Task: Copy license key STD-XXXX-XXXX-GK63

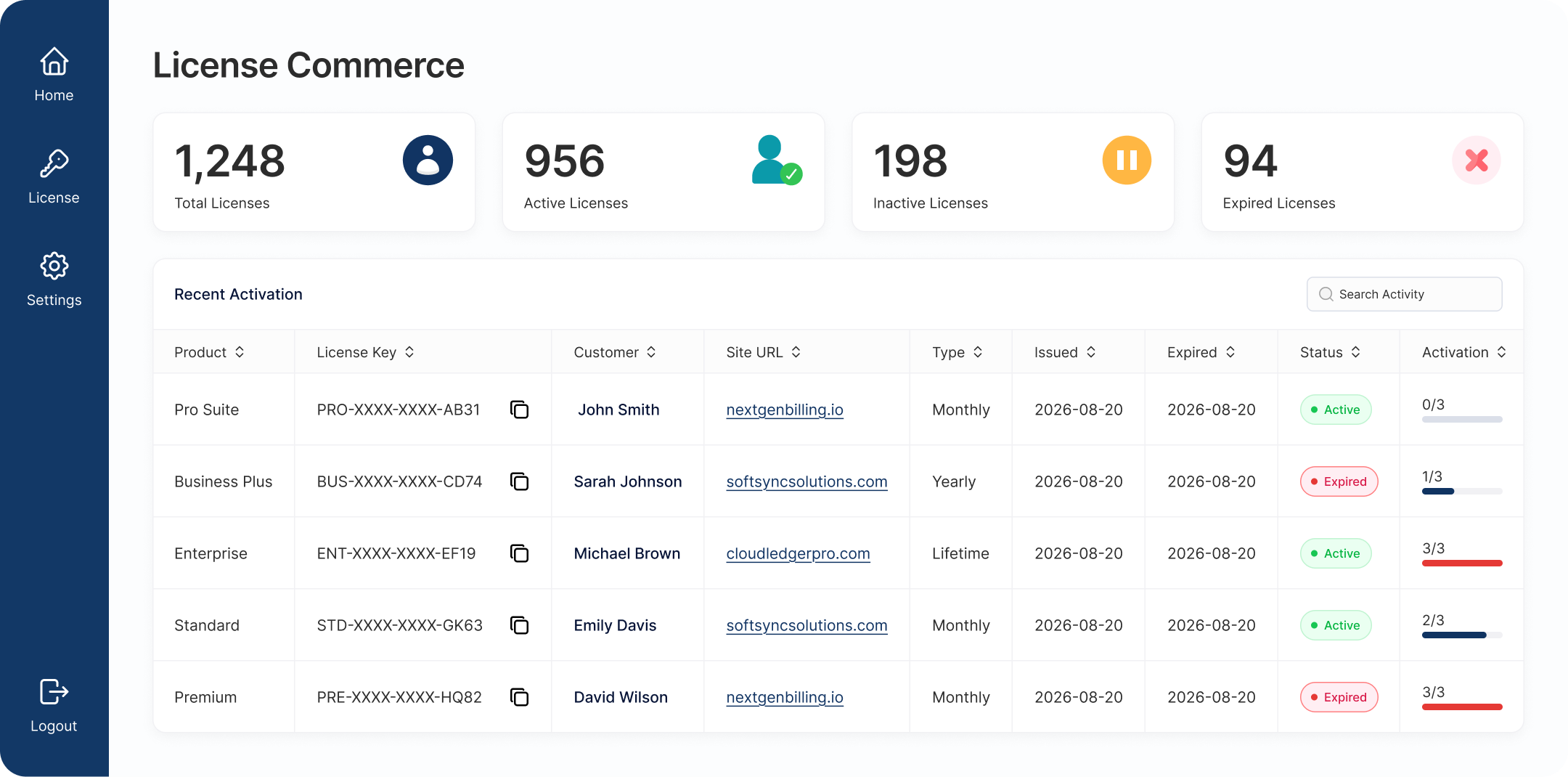Action: click(x=519, y=625)
